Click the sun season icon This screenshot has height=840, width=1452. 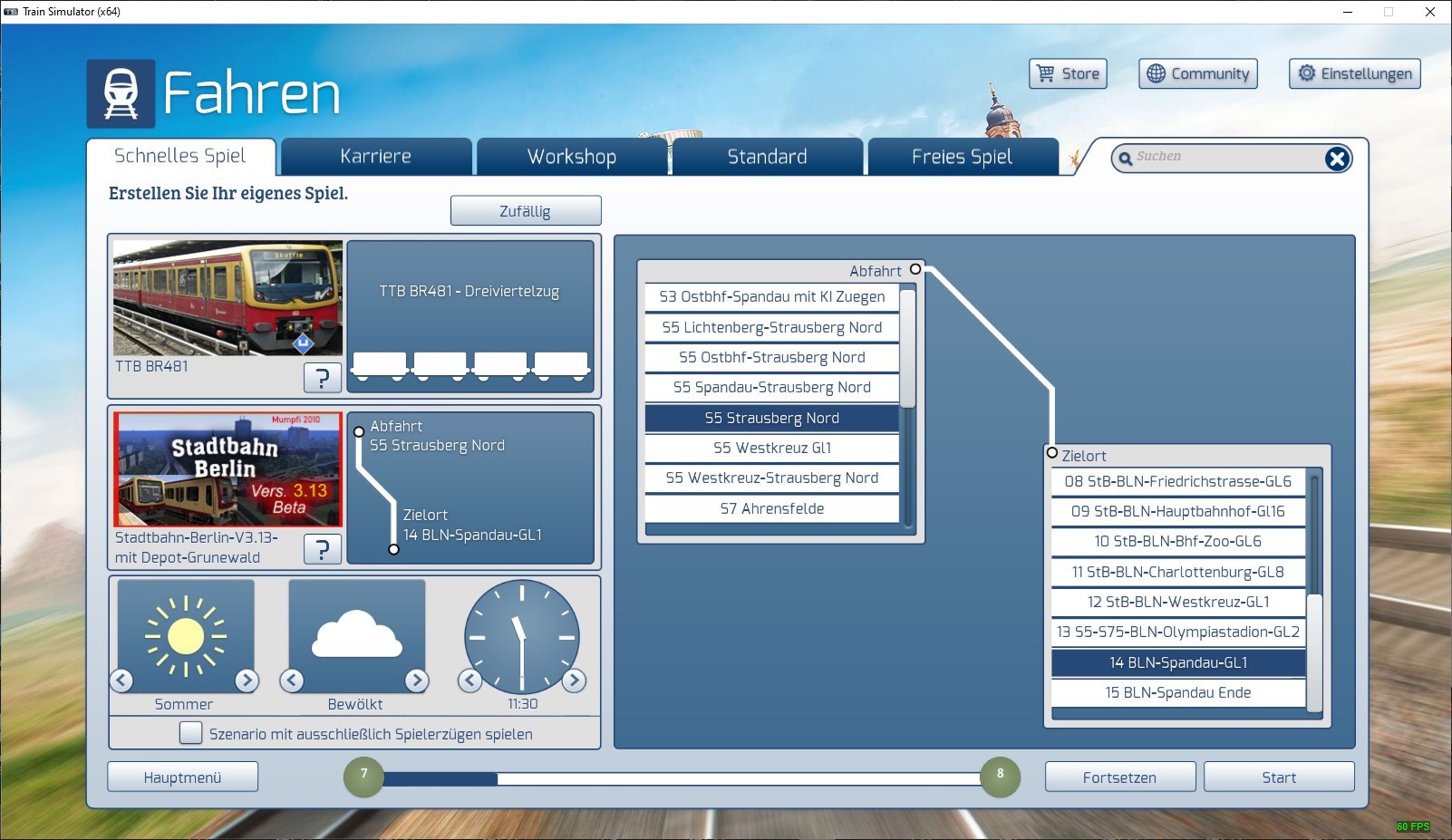(x=186, y=636)
